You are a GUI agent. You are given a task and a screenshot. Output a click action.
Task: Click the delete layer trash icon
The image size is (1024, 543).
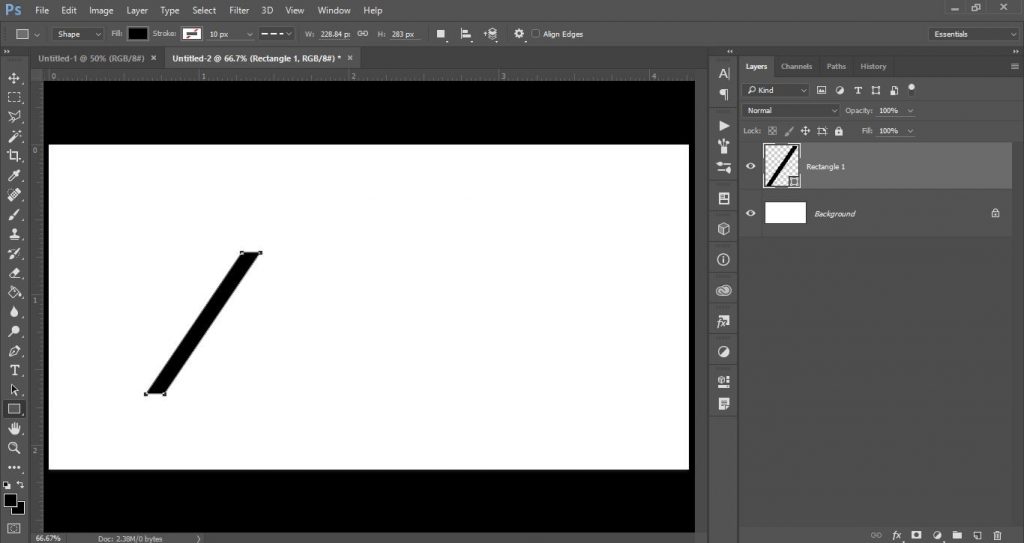(997, 535)
